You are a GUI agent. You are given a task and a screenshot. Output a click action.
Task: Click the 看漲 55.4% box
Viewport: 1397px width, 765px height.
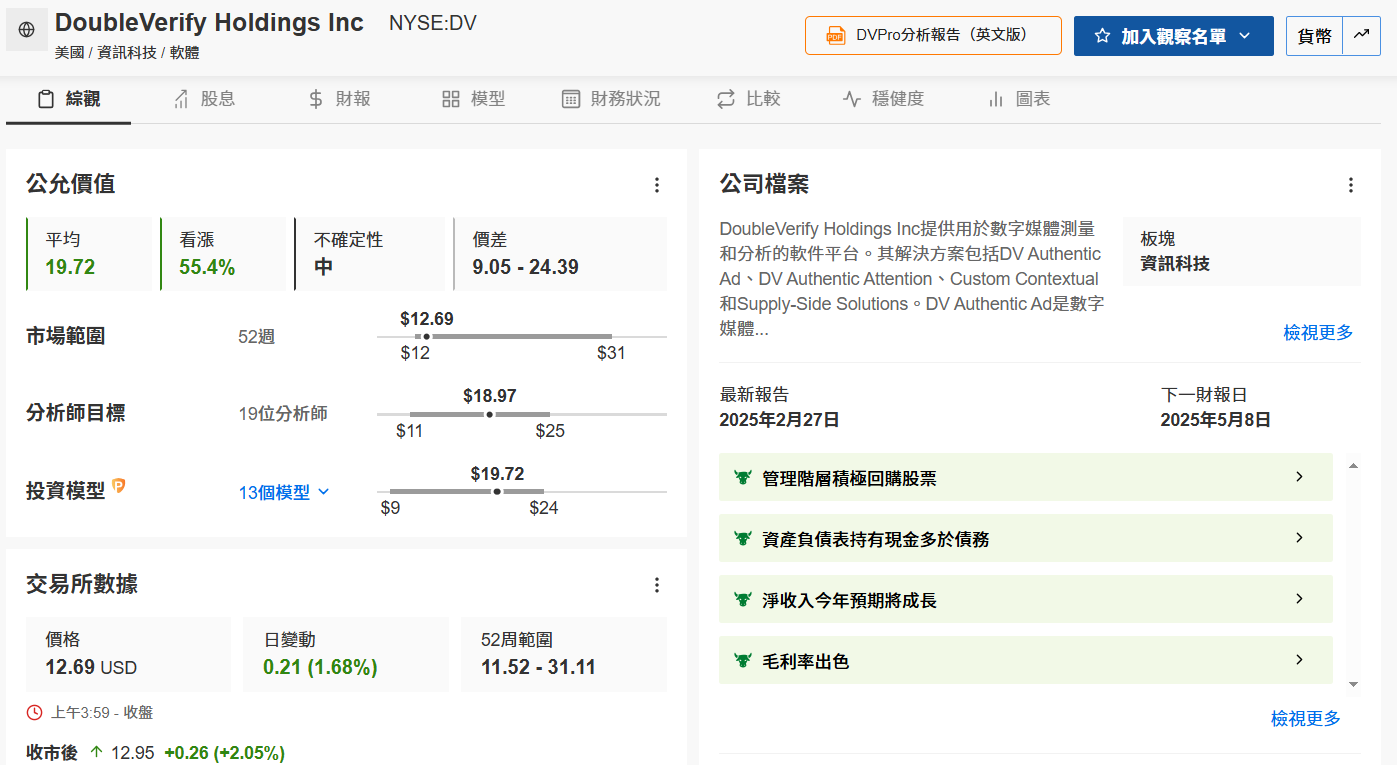[x=223, y=254]
